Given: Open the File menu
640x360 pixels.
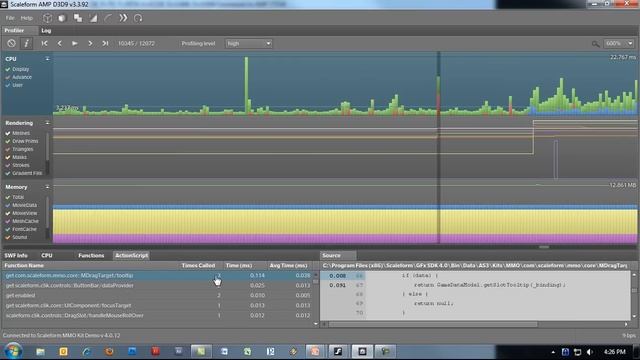Looking at the screenshot, I should pyautogui.click(x=10, y=18).
